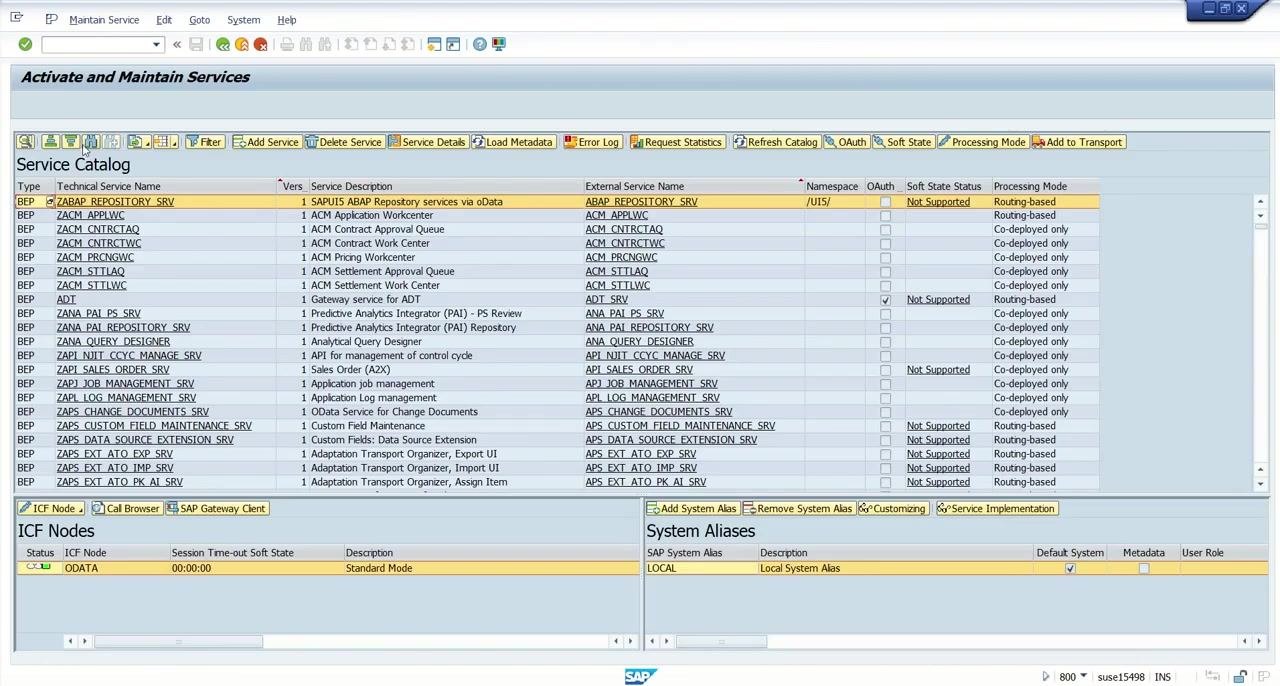Toggle OAuth checkbox for ZABAP_REPOSITORY_SRV row
The image size is (1280, 686).
pos(885,202)
